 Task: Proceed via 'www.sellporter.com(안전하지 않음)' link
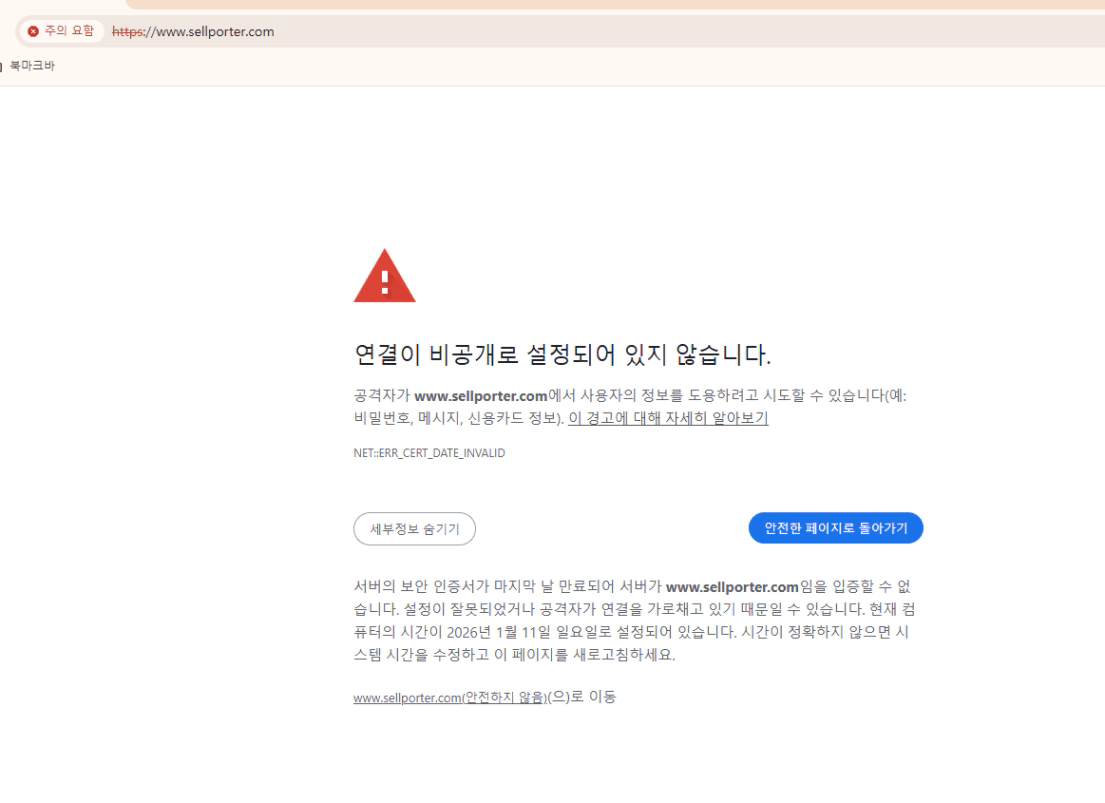click(450, 697)
